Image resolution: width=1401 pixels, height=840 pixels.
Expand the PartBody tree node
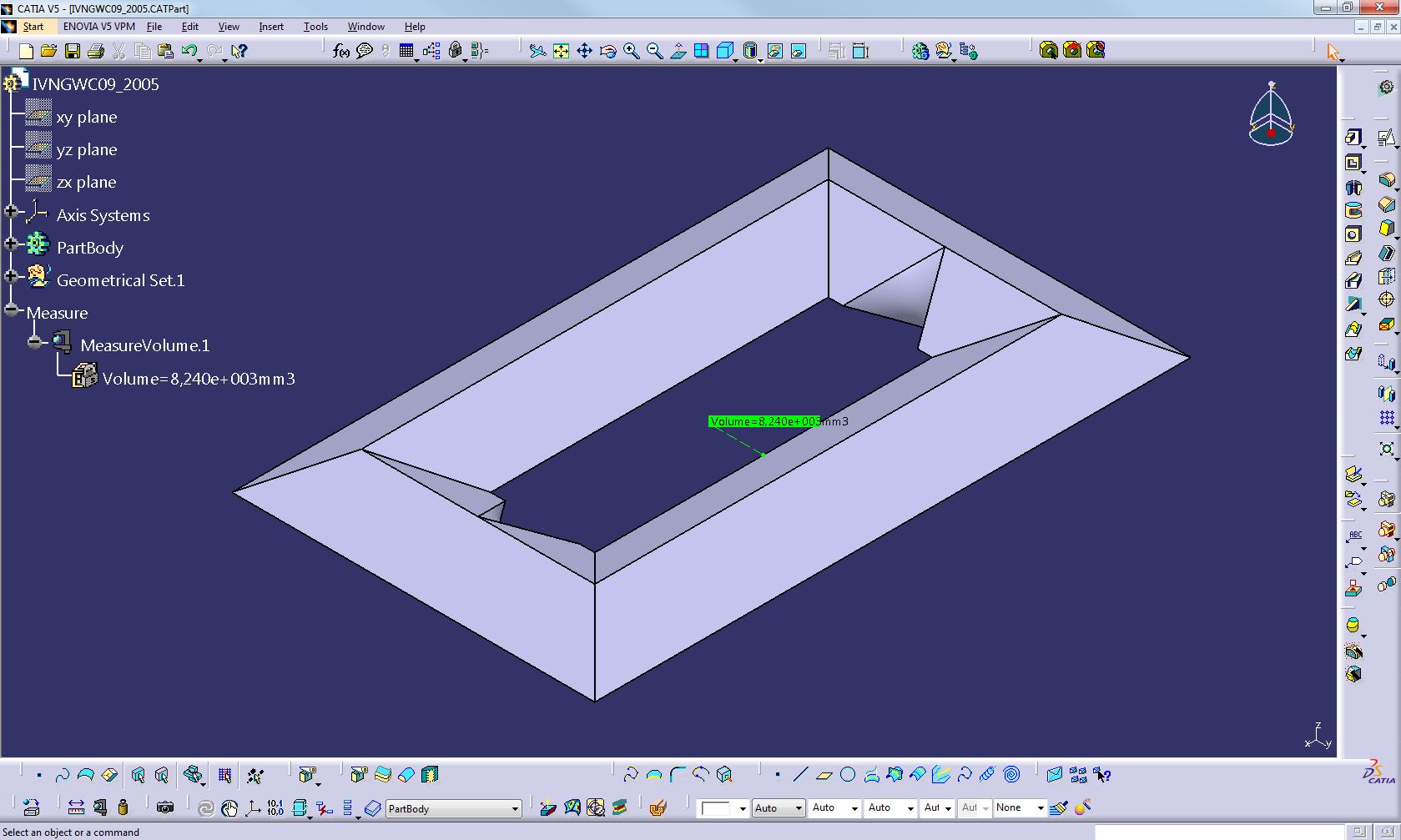pyautogui.click(x=11, y=244)
